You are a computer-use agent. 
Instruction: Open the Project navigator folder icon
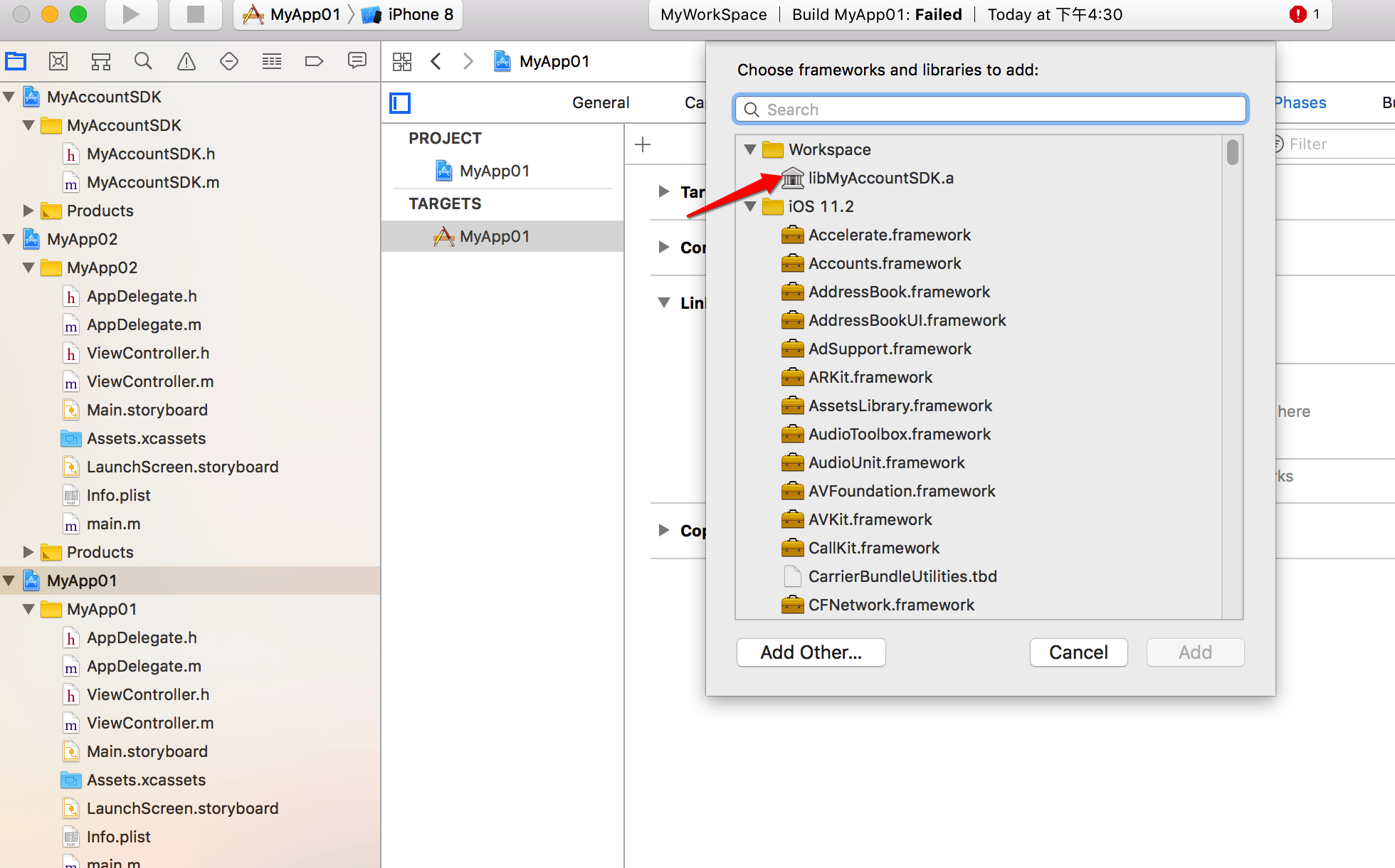pos(16,62)
